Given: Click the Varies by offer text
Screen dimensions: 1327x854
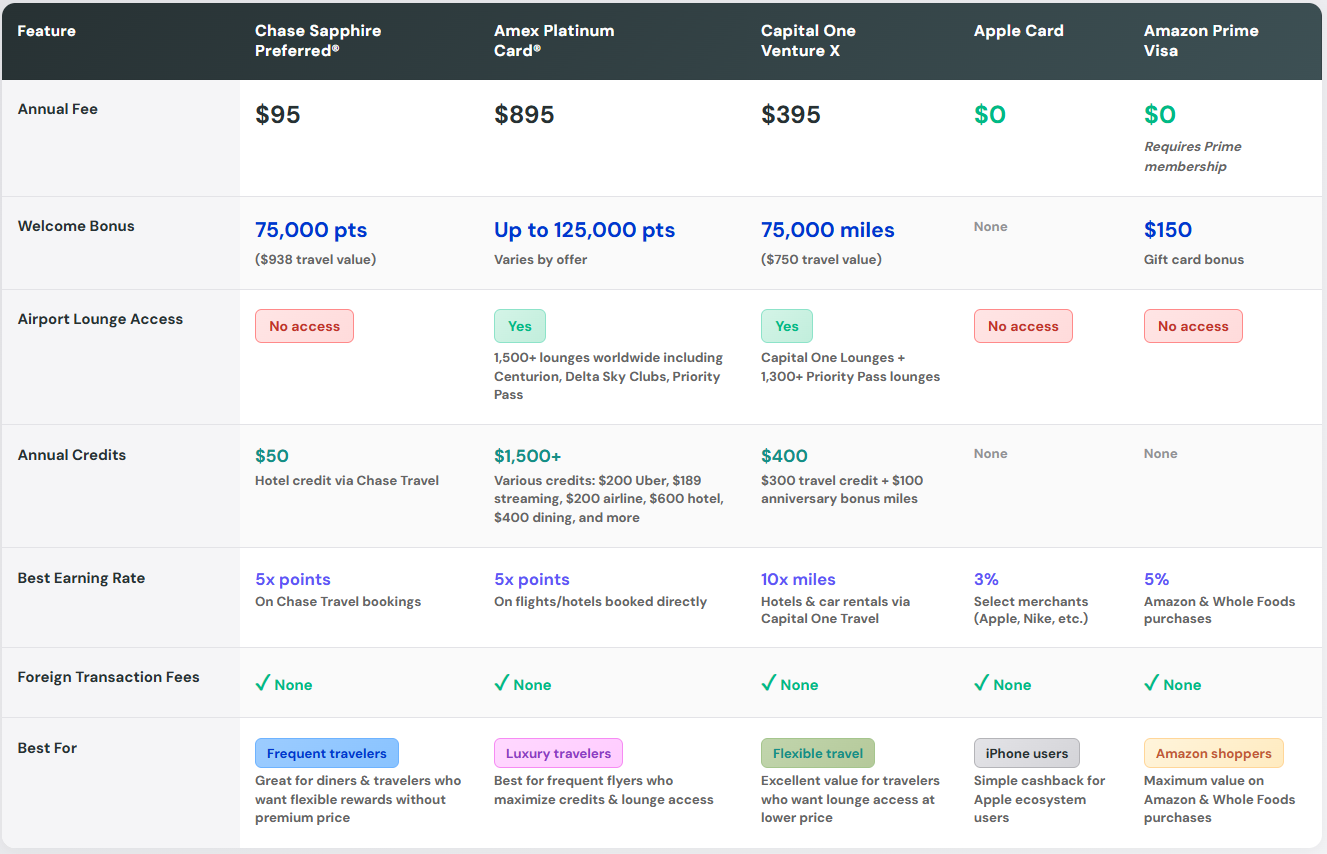Looking at the screenshot, I should pyautogui.click(x=541, y=259).
